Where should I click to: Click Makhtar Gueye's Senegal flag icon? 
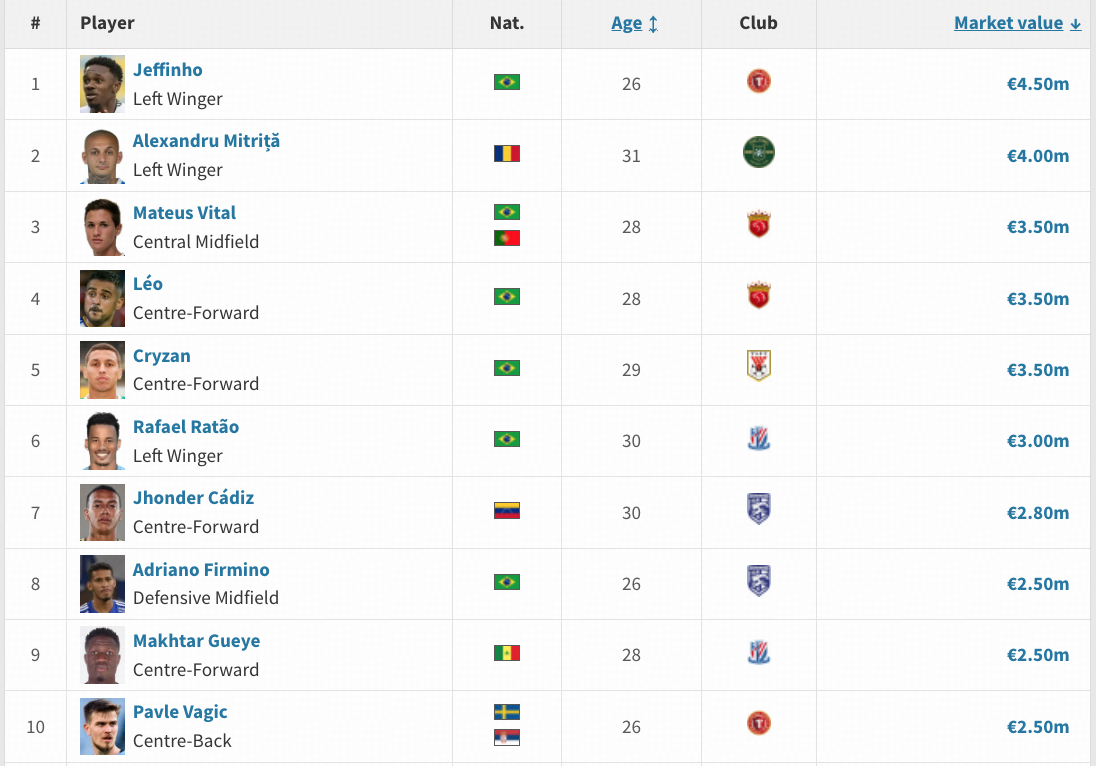[507, 653]
